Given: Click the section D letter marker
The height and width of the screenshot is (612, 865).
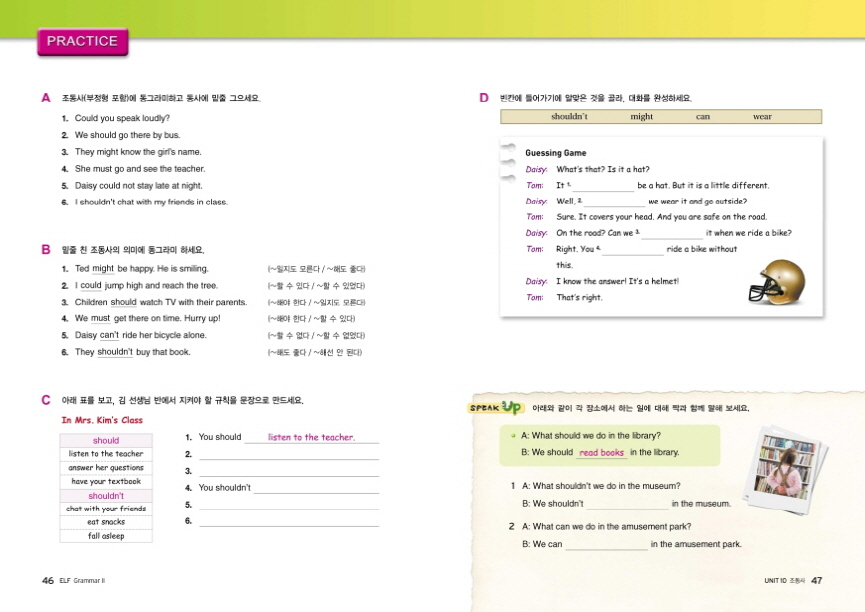Looking at the screenshot, I should pyautogui.click(x=484, y=98).
